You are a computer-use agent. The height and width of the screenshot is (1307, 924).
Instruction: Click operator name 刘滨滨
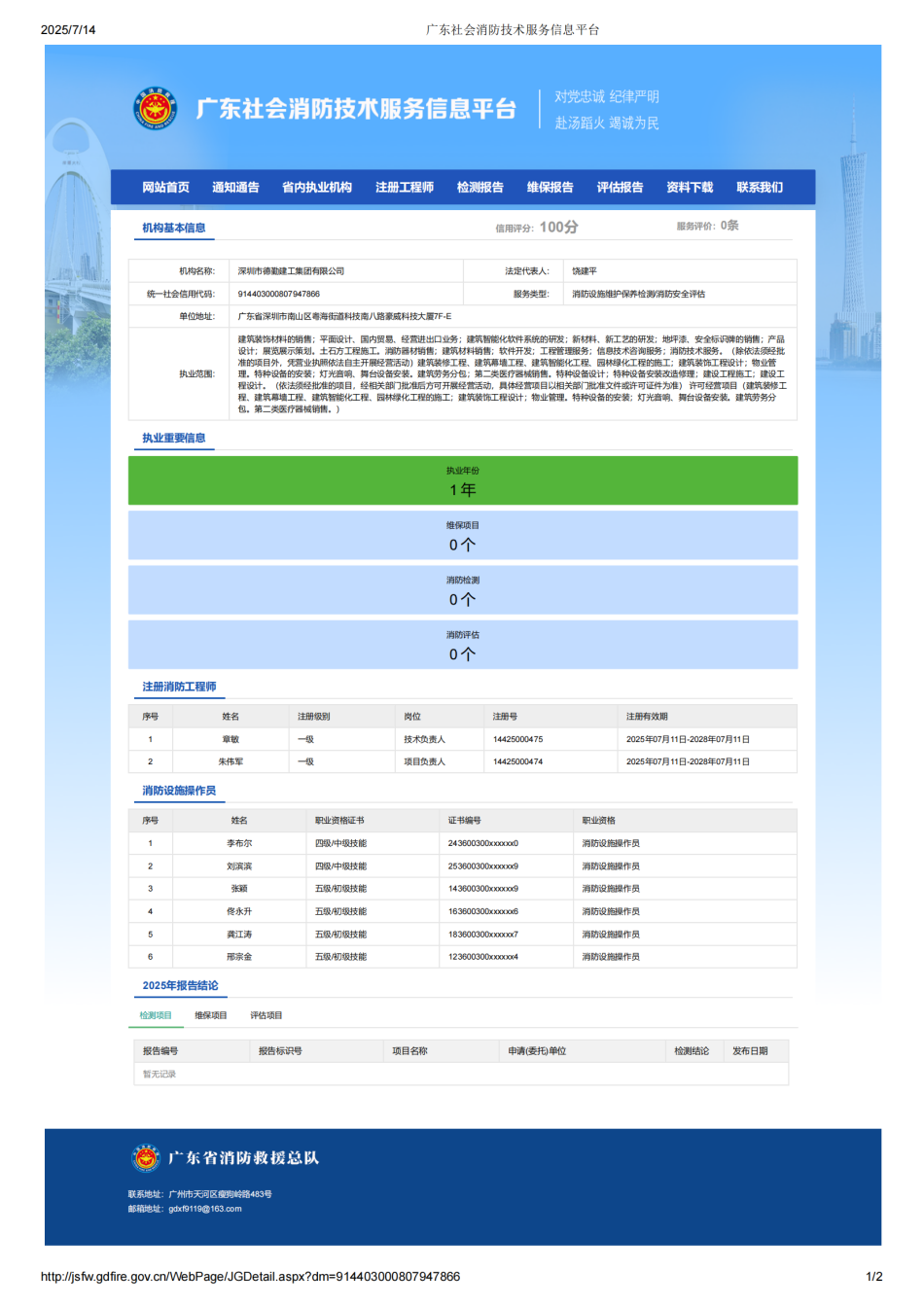pyautogui.click(x=239, y=865)
